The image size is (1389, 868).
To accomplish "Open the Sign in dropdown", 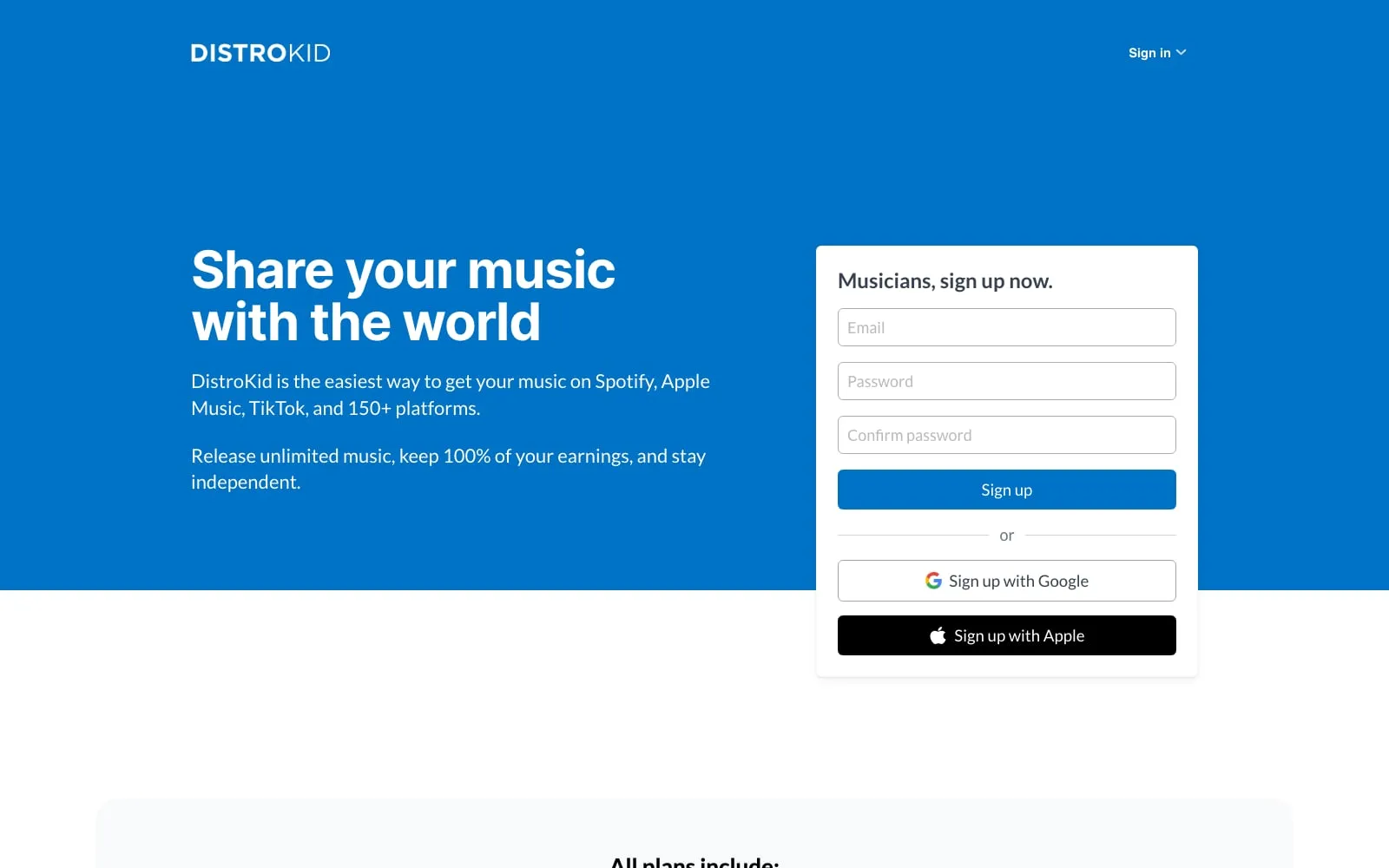I will (x=1156, y=53).
